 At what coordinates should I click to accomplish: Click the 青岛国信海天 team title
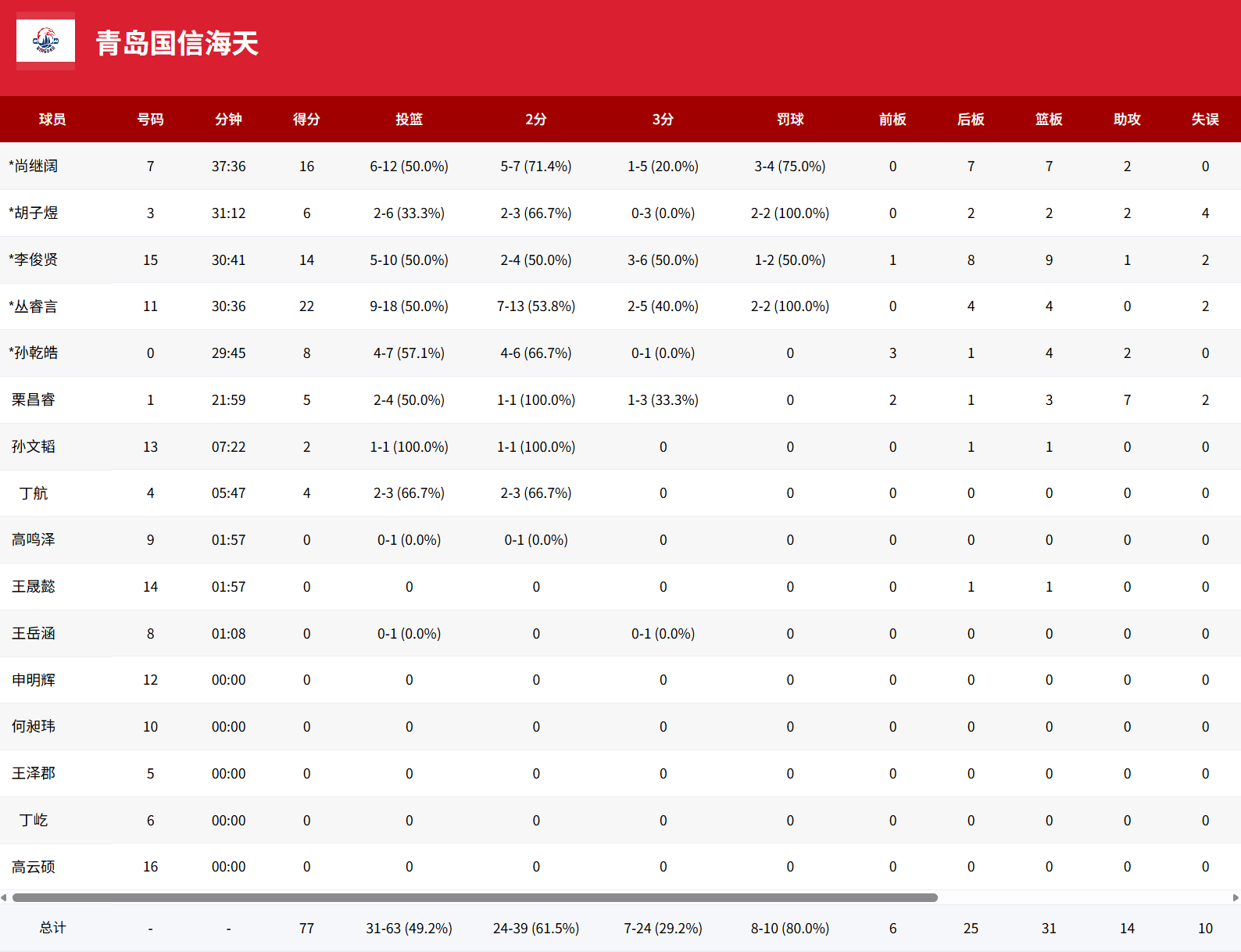(177, 43)
